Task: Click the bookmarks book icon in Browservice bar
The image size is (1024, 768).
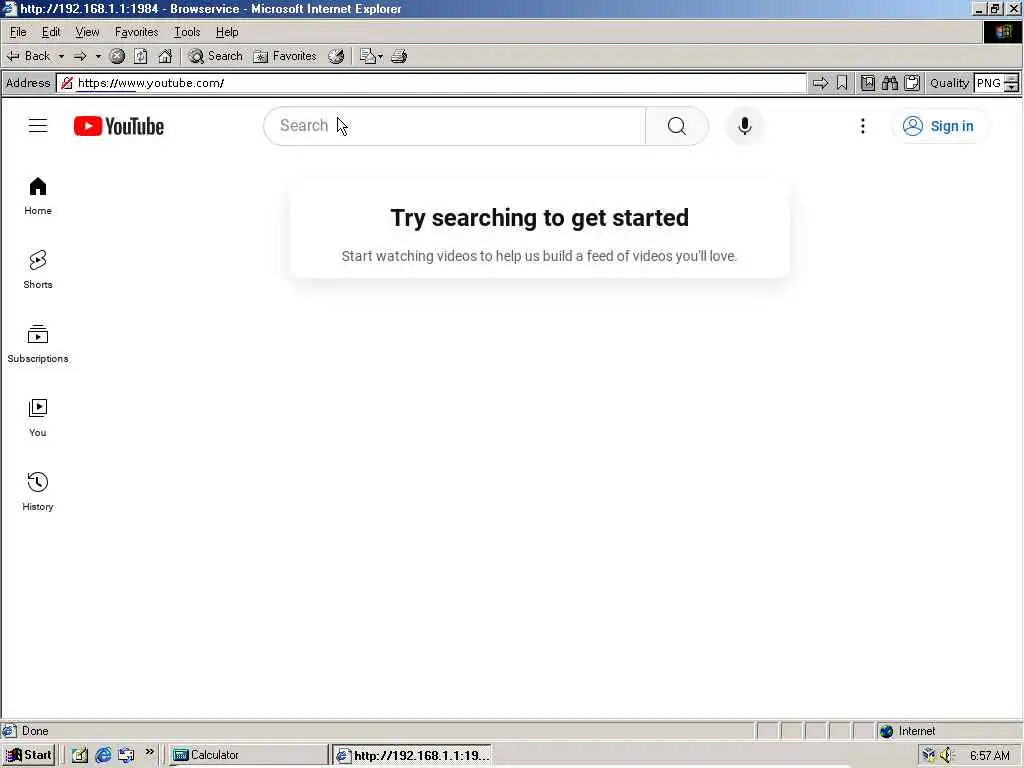Action: pos(867,83)
